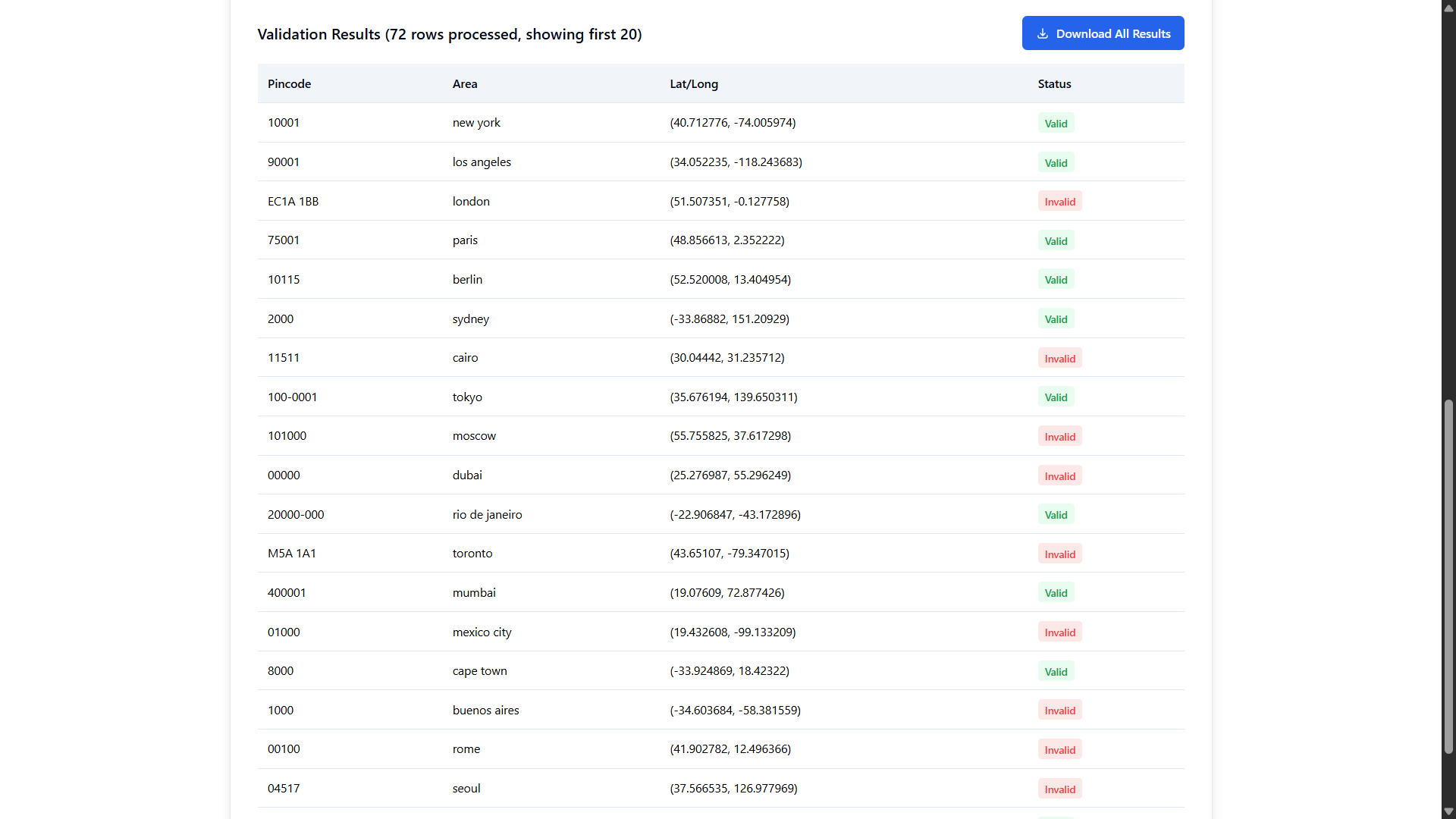Click Download All Results button

pyautogui.click(x=1103, y=33)
